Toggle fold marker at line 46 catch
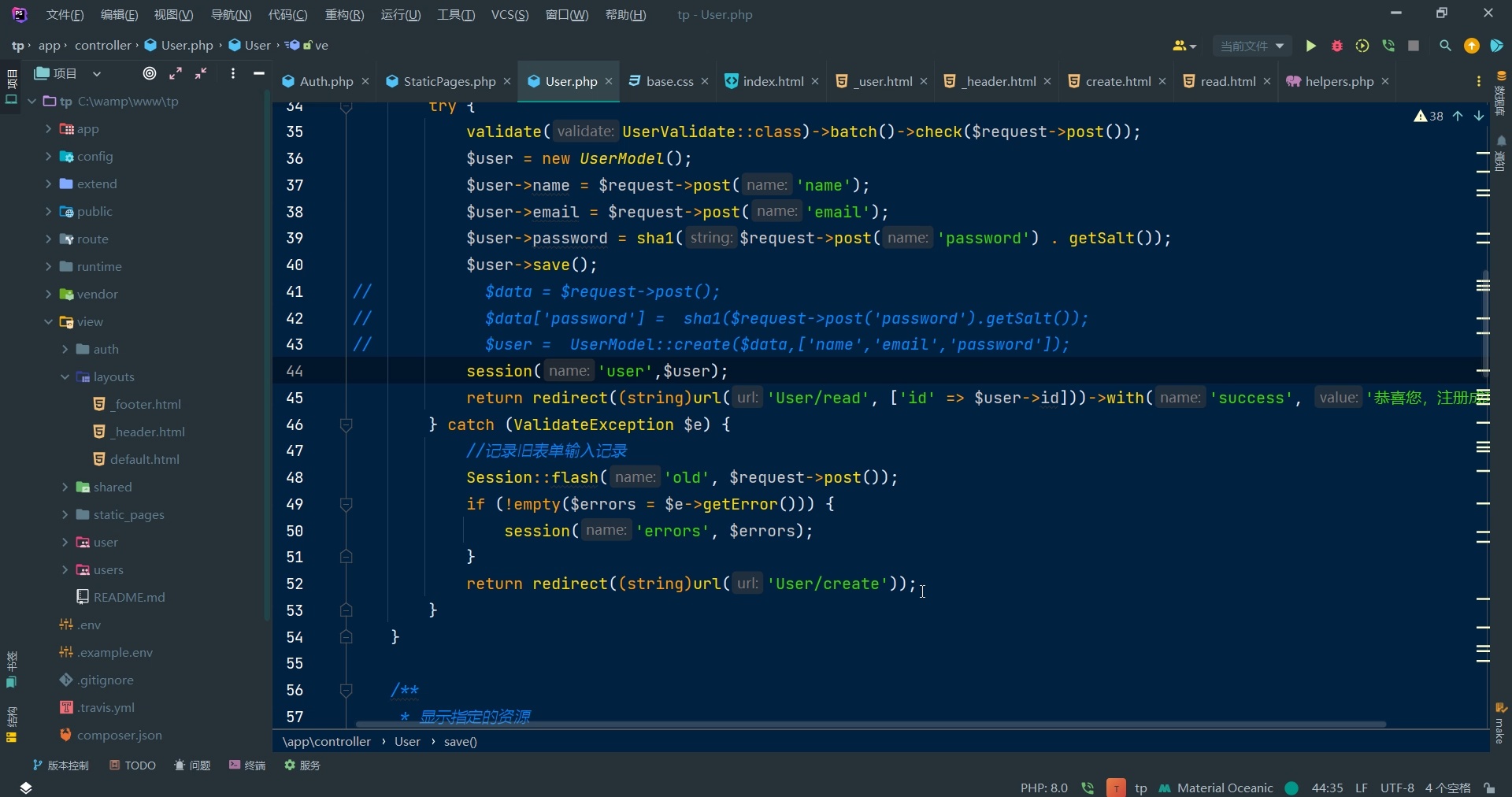1512x797 pixels. point(346,424)
